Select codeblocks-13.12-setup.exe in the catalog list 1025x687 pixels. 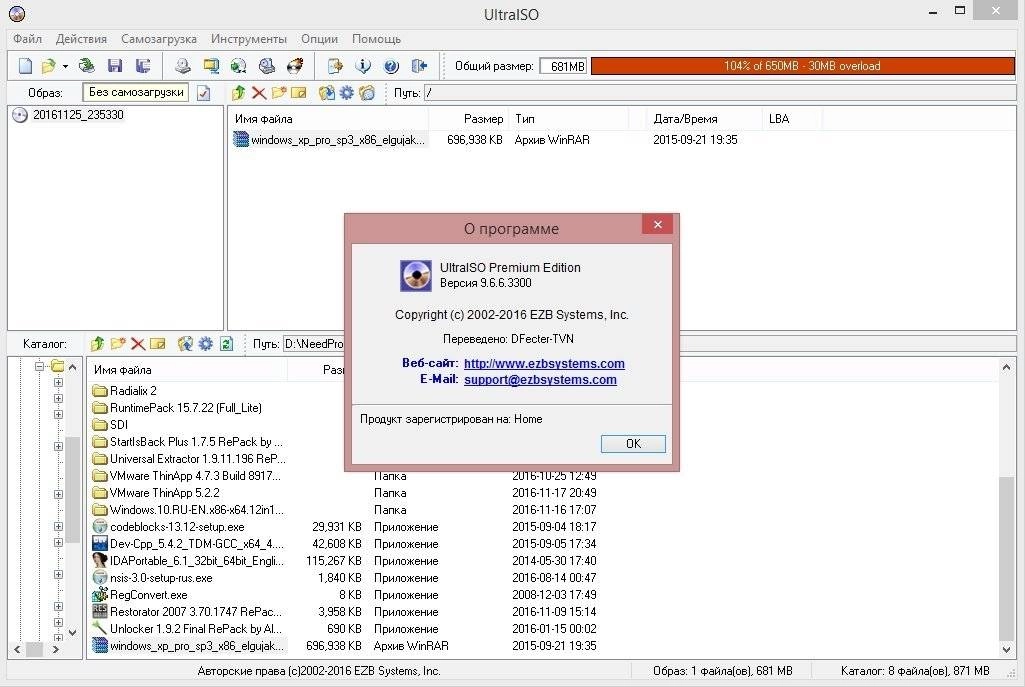pos(169,527)
